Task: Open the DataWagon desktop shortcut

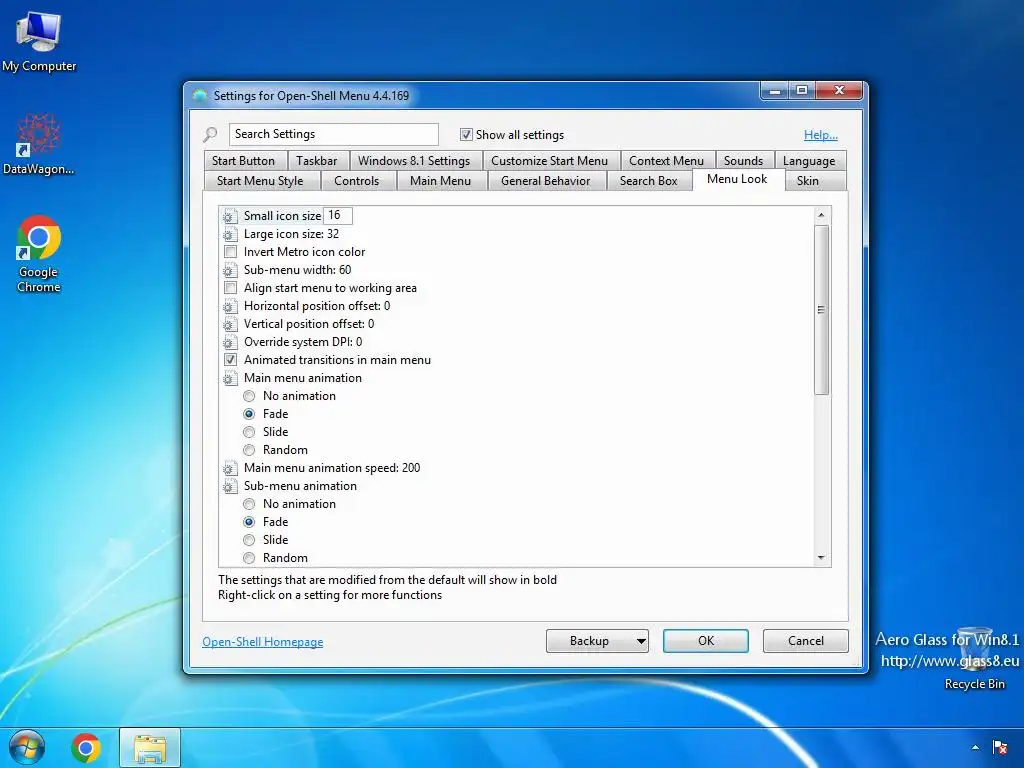Action: tap(39, 144)
